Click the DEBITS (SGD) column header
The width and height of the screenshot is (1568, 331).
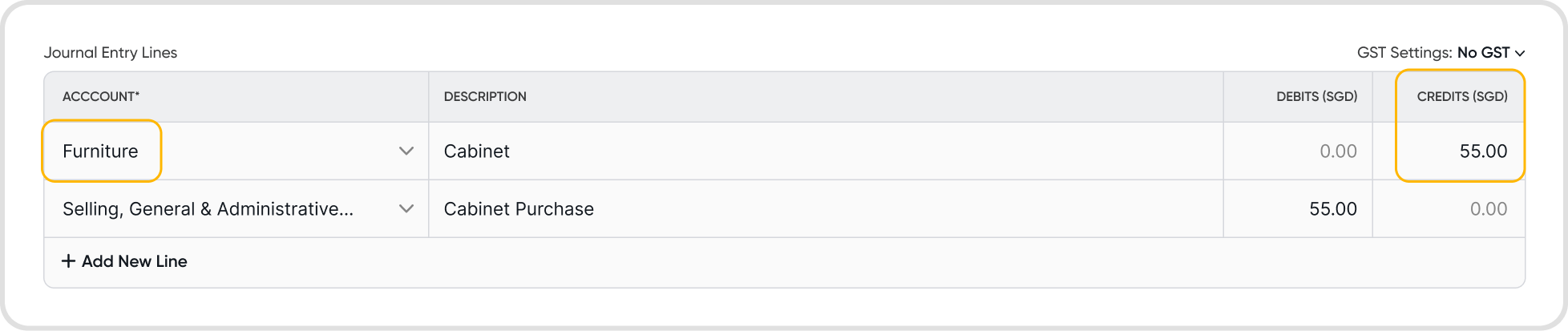pos(1316,97)
